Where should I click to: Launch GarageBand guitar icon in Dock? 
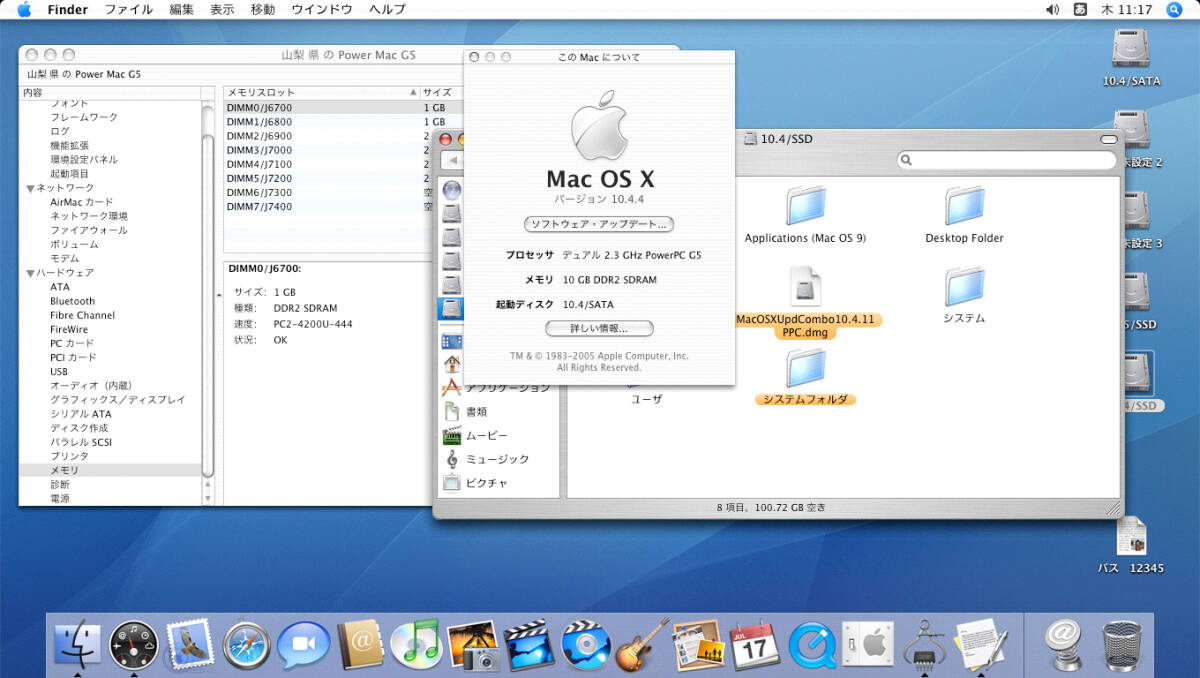(x=642, y=645)
